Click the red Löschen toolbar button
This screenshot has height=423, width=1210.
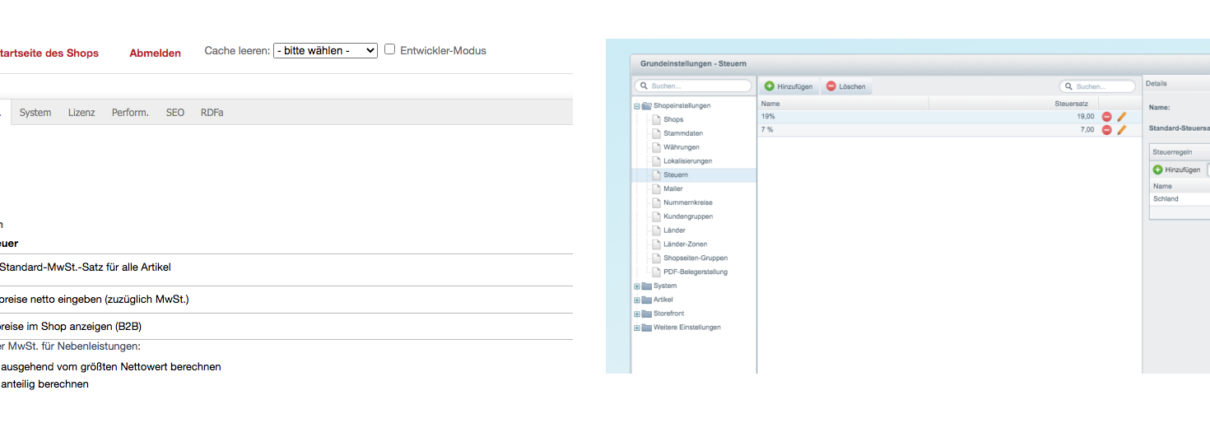coord(846,87)
